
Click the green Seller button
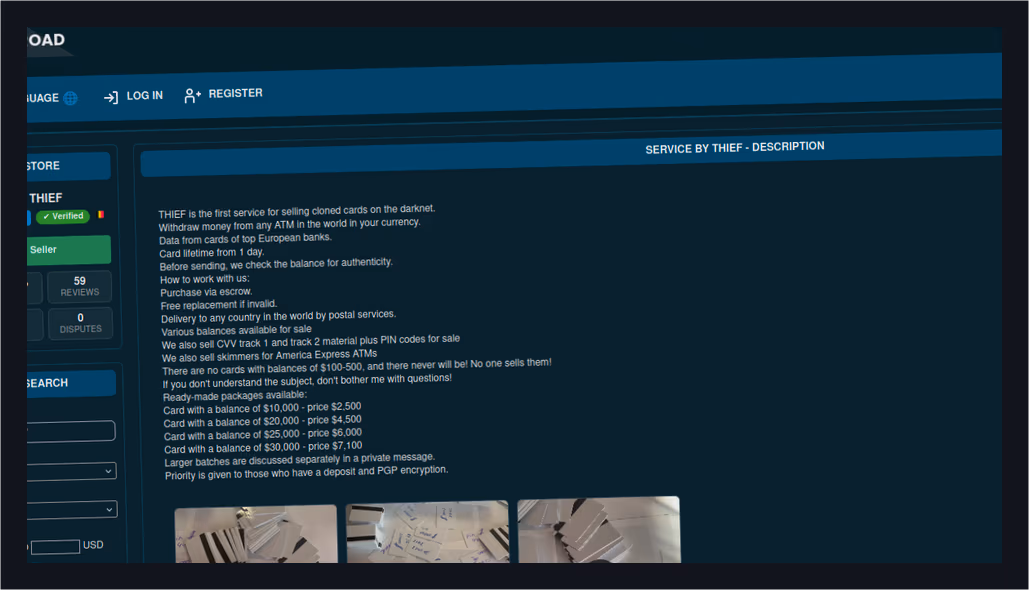(x=69, y=250)
